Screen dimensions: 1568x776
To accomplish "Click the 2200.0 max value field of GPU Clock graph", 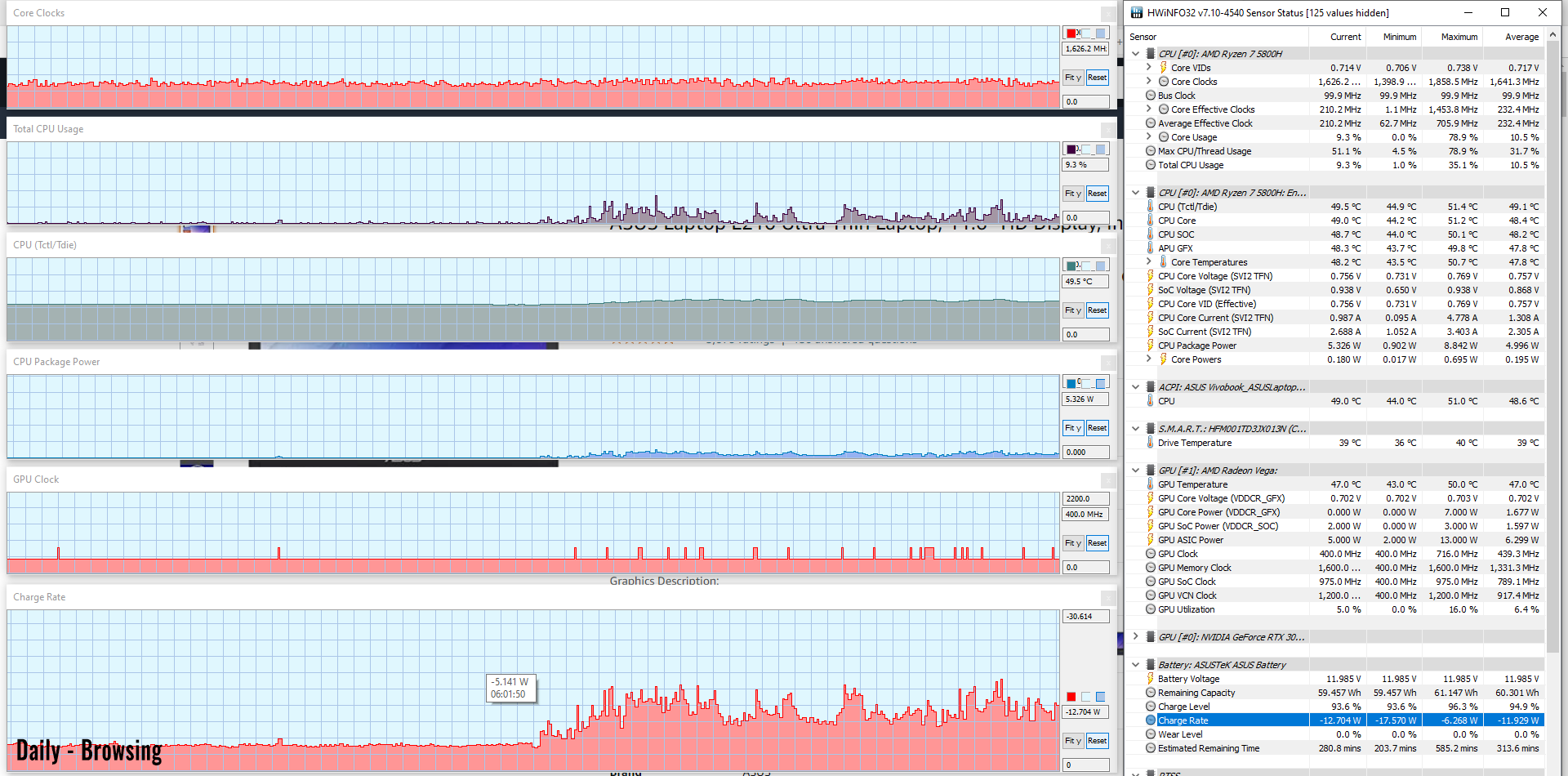I will (x=1085, y=499).
